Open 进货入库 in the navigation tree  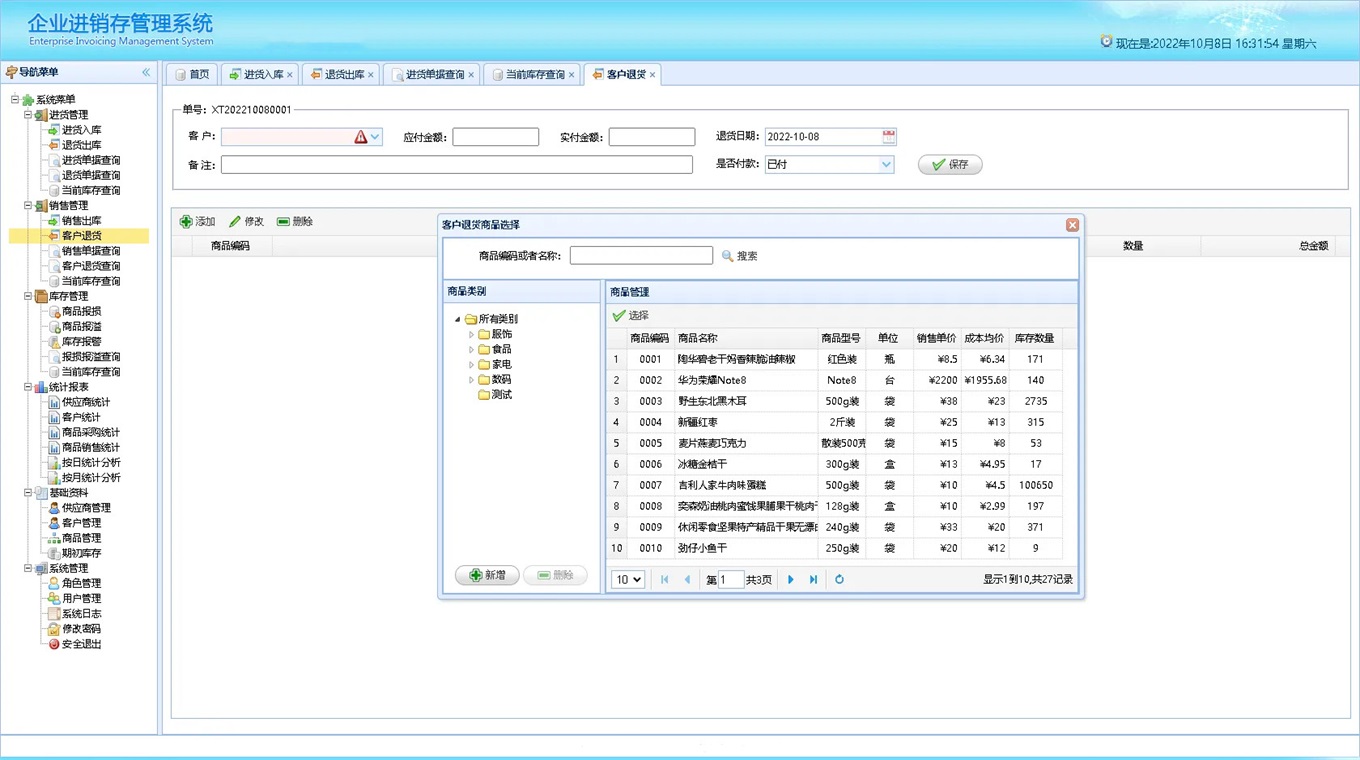coord(81,130)
